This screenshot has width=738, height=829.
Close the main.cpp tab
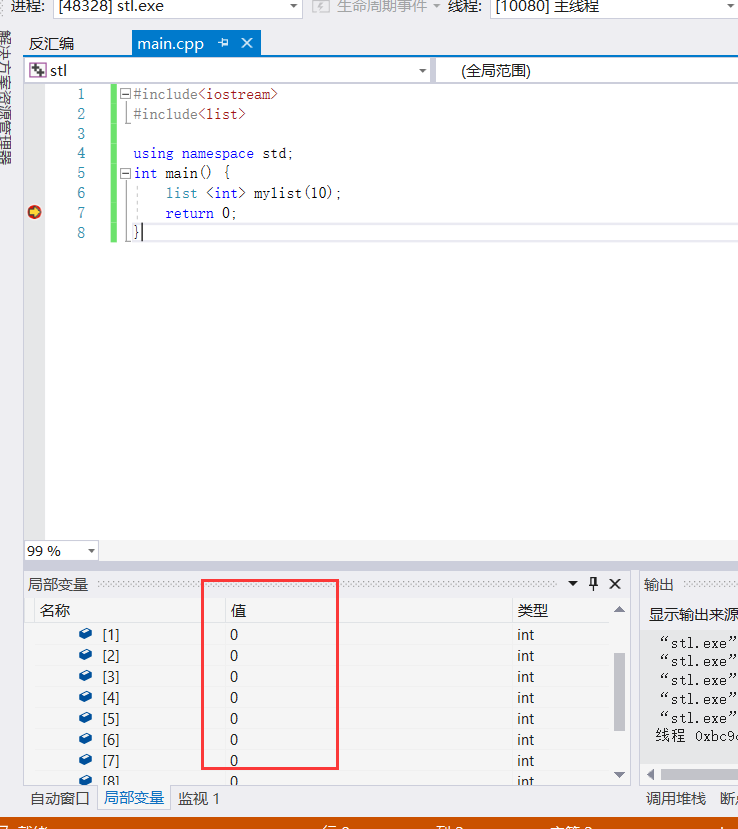(247, 43)
